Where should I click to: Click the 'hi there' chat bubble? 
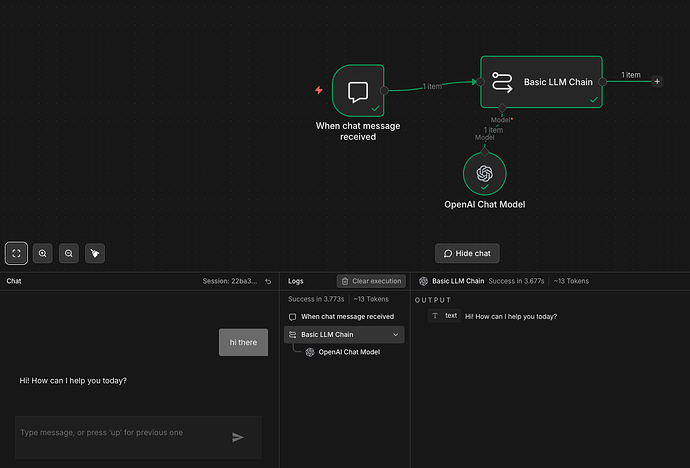point(243,342)
